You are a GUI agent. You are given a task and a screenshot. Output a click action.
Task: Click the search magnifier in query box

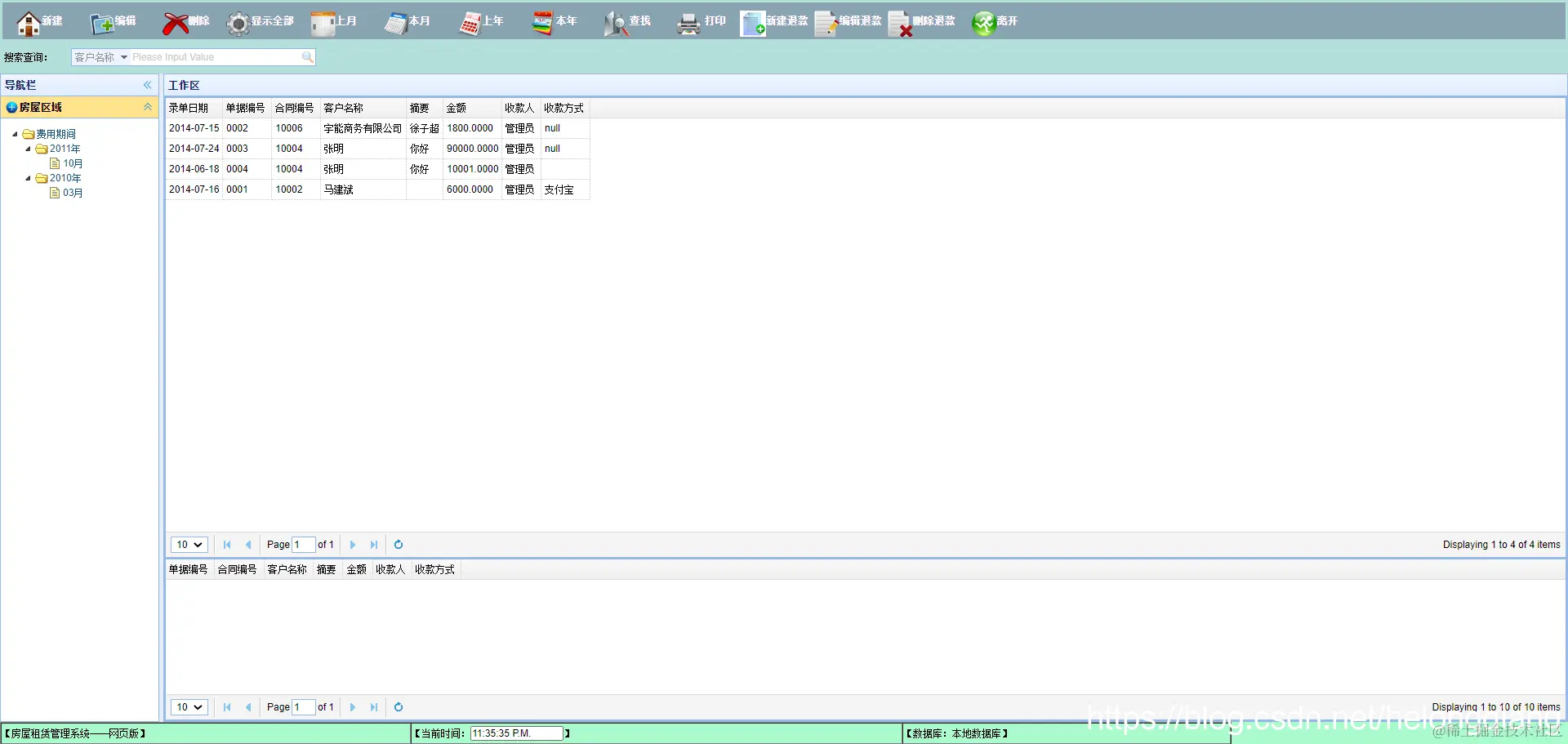(307, 57)
